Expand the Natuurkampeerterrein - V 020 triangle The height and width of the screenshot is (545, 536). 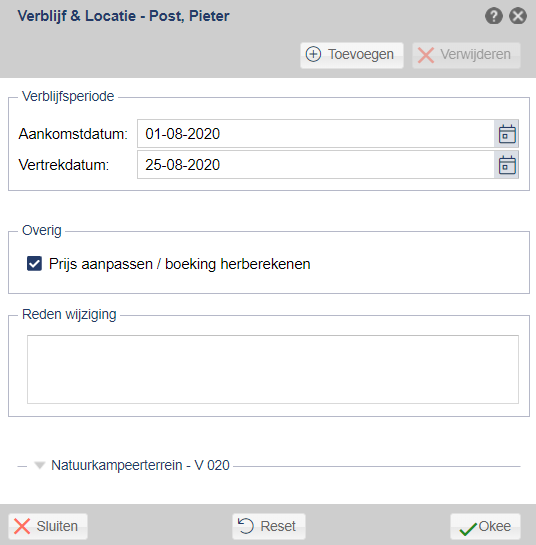[x=40, y=465]
